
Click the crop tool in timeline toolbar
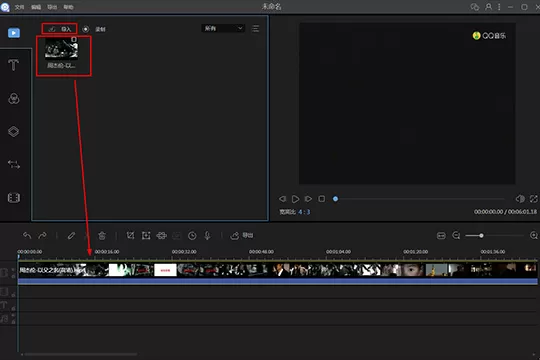(x=130, y=235)
